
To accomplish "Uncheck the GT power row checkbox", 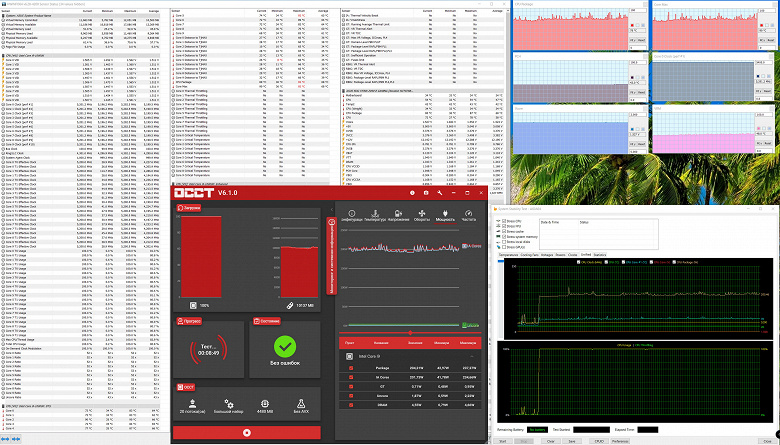I will coord(351,386).
